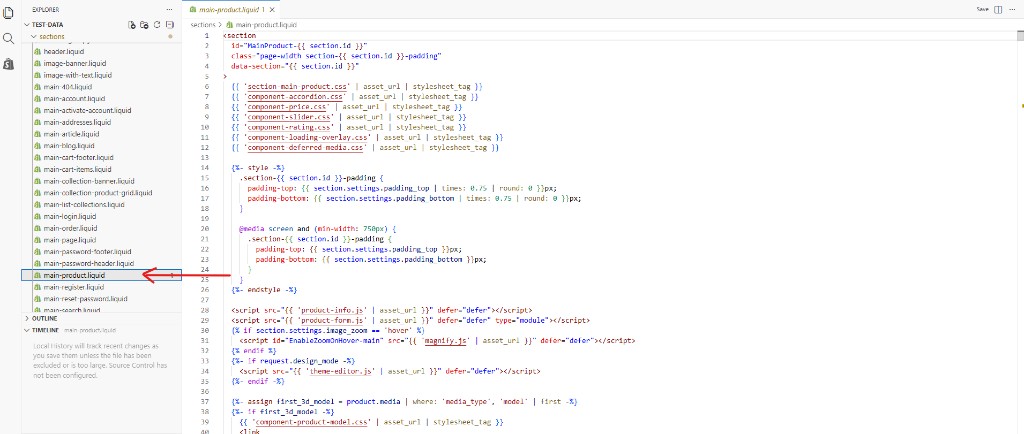Click the Liquid icon beside main-login.liquid
Viewport: 1024px width, 434px height.
click(37, 216)
